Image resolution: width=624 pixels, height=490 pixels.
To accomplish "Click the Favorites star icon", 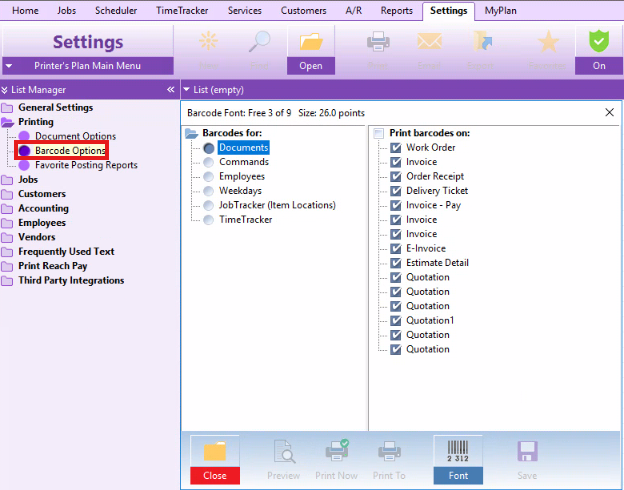I will coord(548,41).
